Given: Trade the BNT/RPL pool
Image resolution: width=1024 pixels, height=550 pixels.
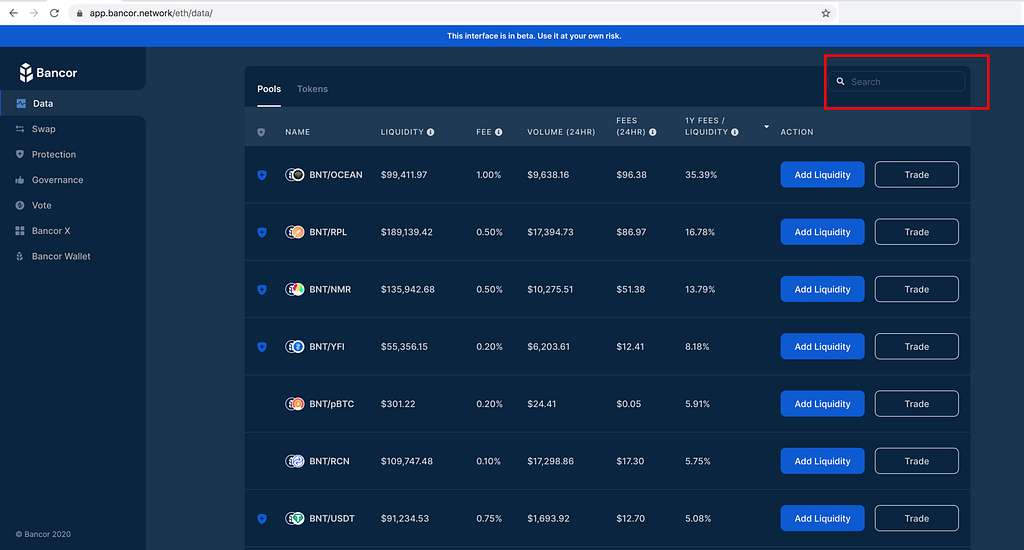Looking at the screenshot, I should [x=917, y=232].
